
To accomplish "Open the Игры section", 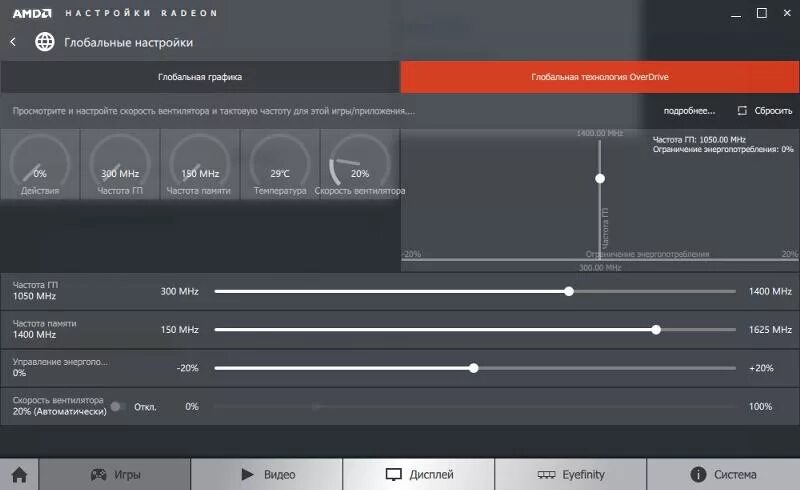I will [115, 475].
